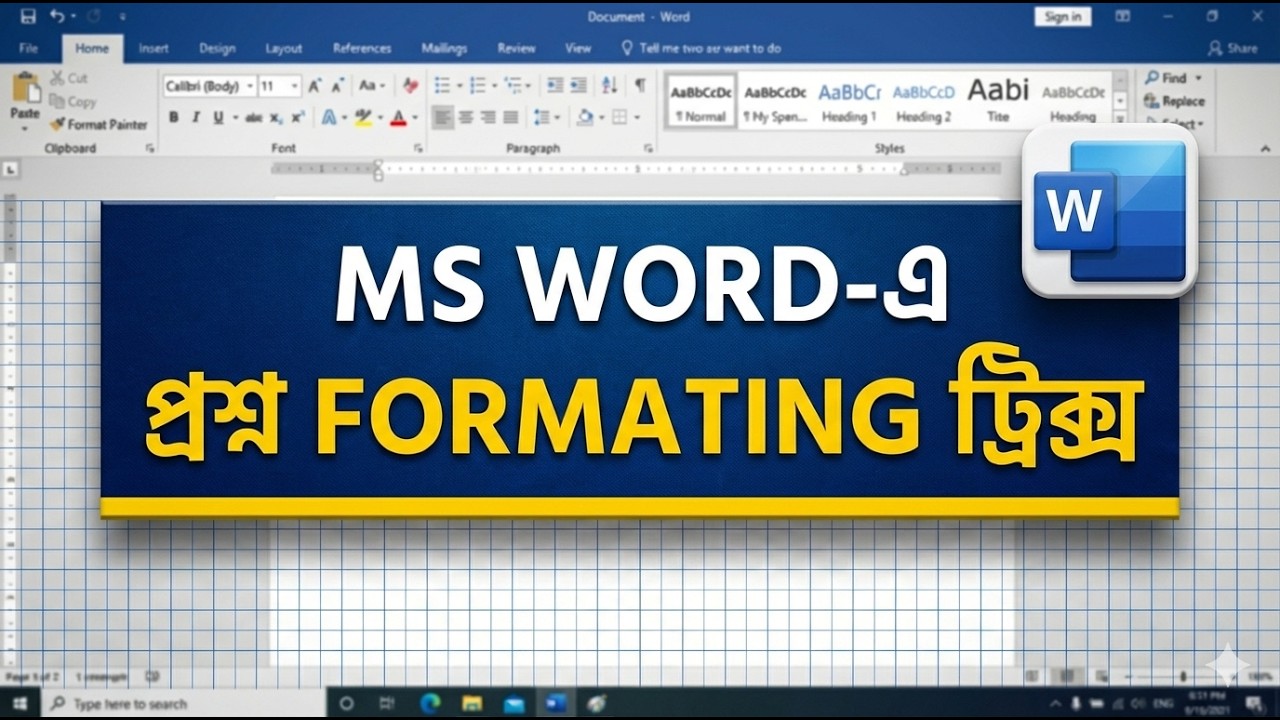
Task: Increase the font size with Grow Font
Action: (x=315, y=86)
